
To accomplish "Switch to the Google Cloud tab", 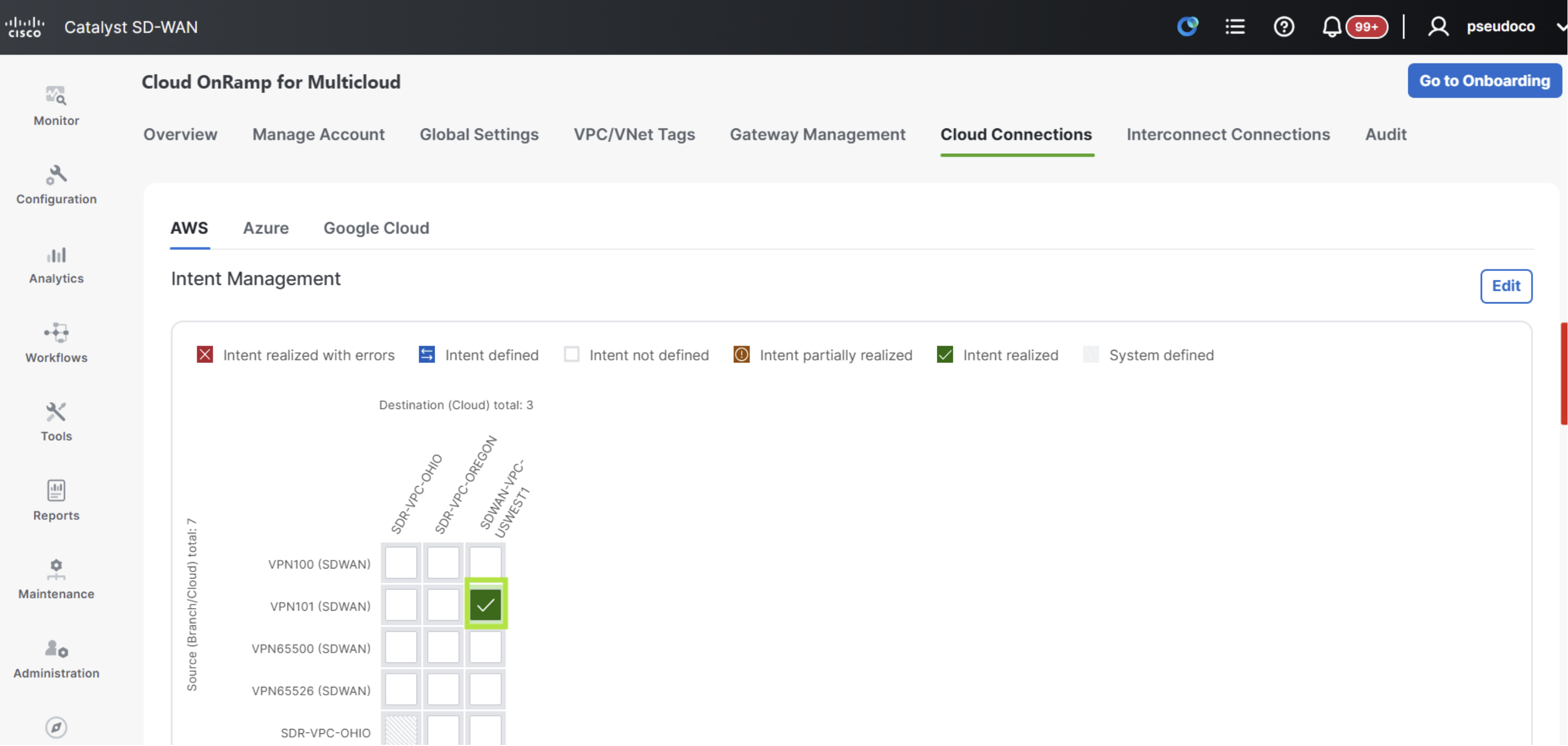I will pos(376,228).
